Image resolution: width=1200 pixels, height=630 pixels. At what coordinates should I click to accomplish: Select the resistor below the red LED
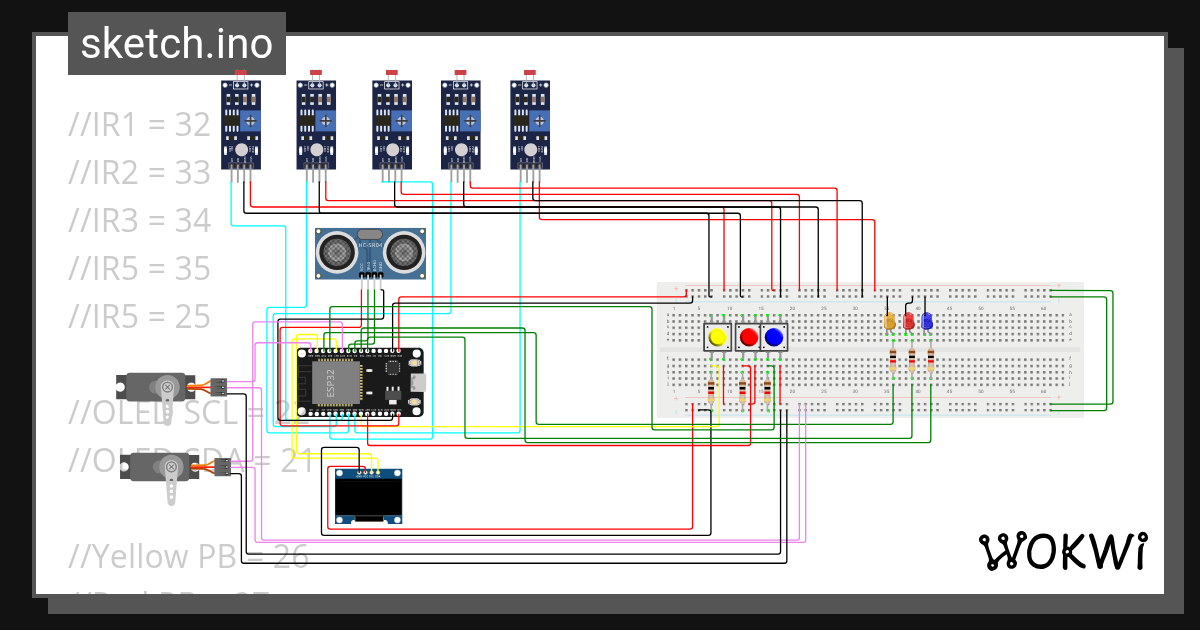[911, 360]
